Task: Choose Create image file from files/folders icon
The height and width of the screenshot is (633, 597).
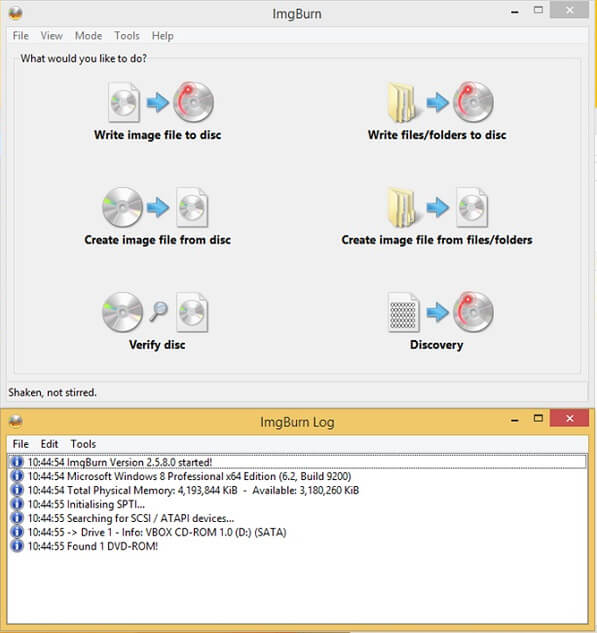Action: click(x=438, y=207)
